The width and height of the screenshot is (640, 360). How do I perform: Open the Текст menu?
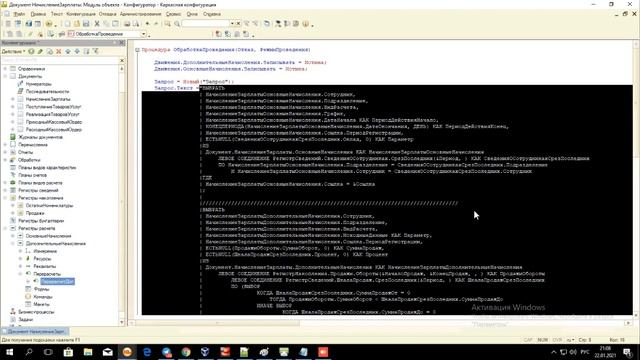tap(56, 14)
